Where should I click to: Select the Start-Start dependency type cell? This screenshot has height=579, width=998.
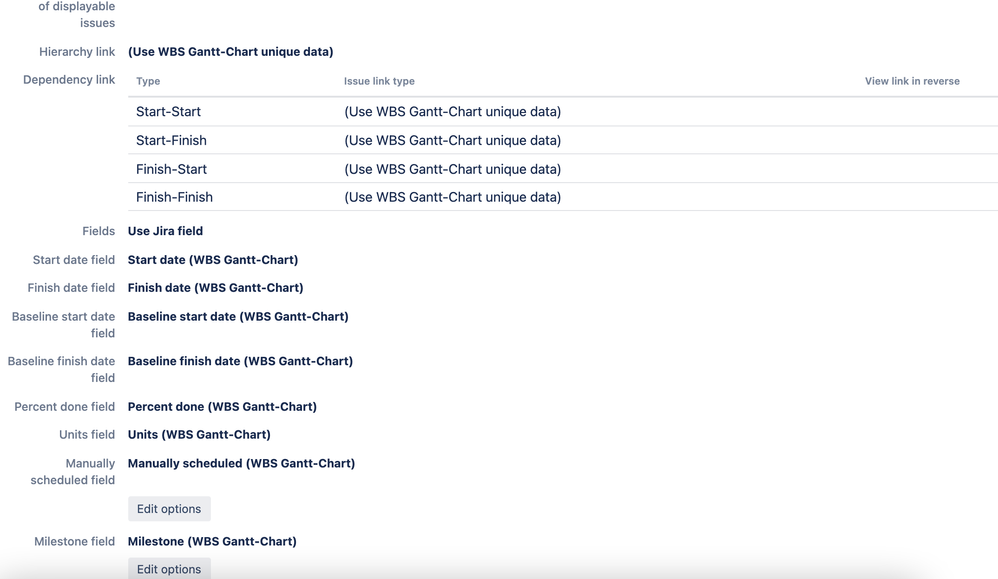(x=168, y=111)
